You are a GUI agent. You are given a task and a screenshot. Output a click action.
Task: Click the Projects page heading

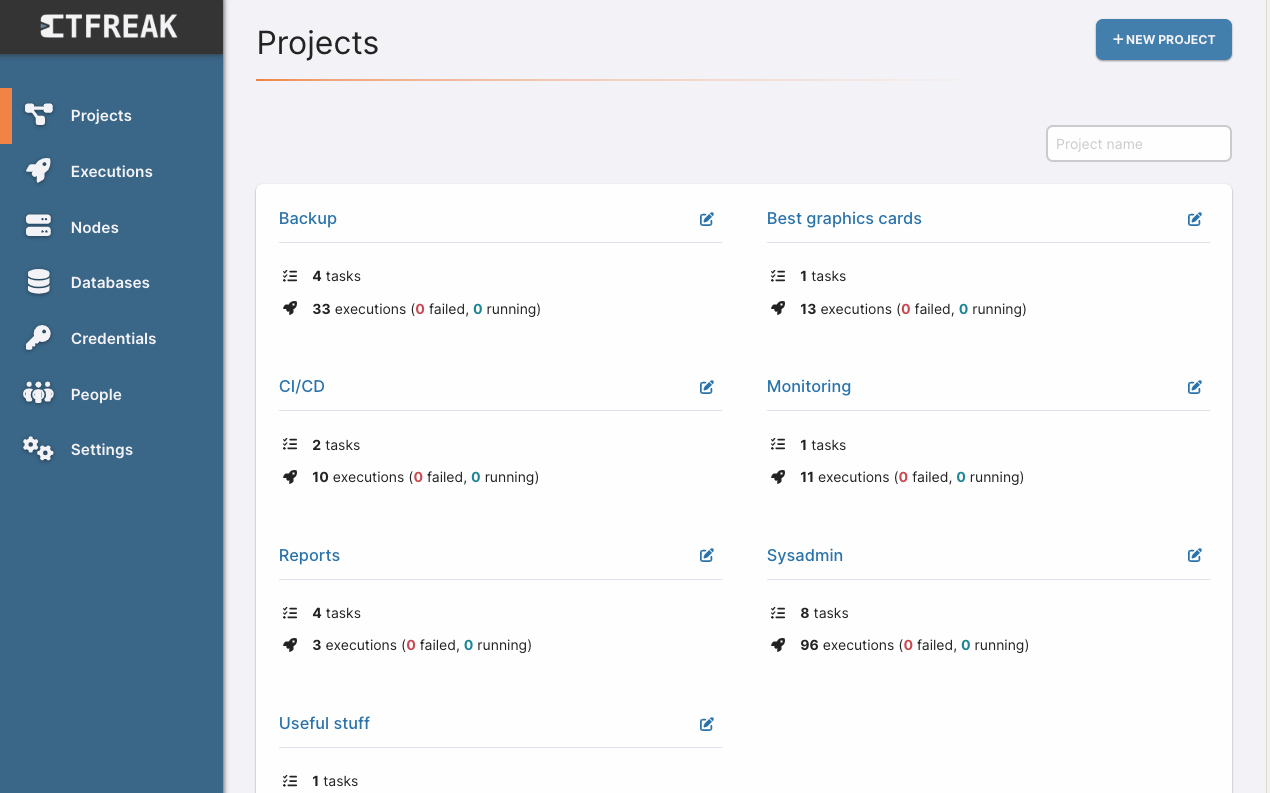[318, 43]
